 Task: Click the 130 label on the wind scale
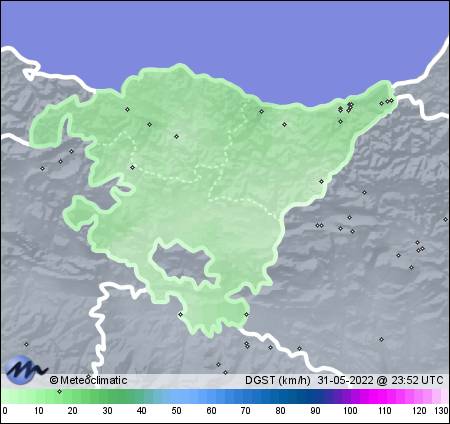pyautogui.click(x=441, y=411)
